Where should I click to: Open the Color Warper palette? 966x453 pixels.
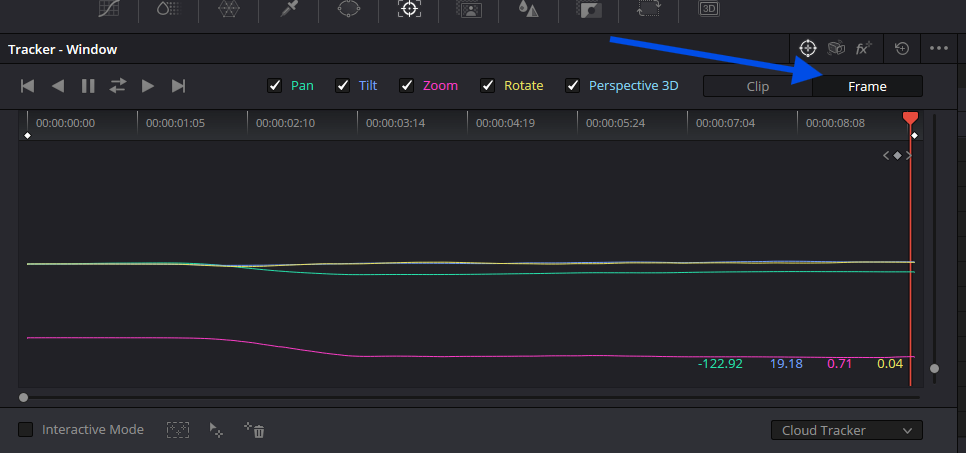coord(228,9)
